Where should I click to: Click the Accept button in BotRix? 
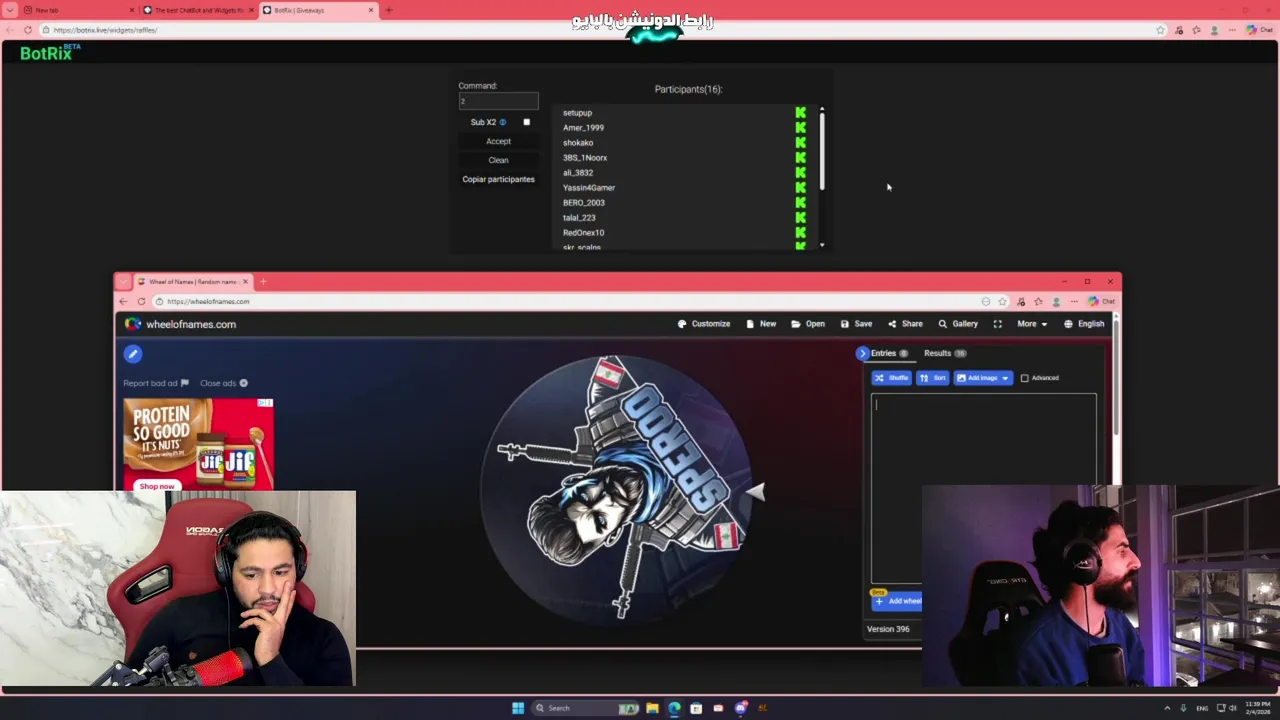pos(498,141)
